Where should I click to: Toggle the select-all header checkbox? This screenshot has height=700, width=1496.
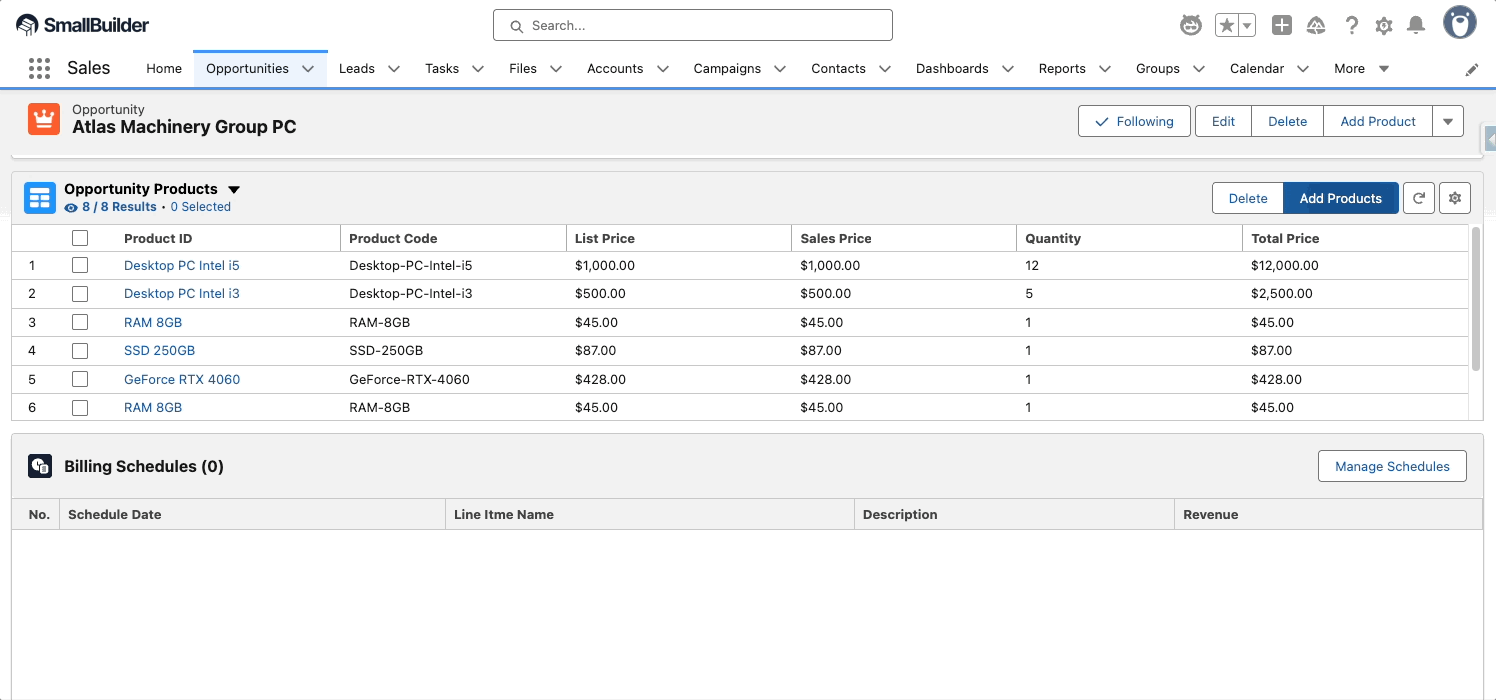[80, 238]
